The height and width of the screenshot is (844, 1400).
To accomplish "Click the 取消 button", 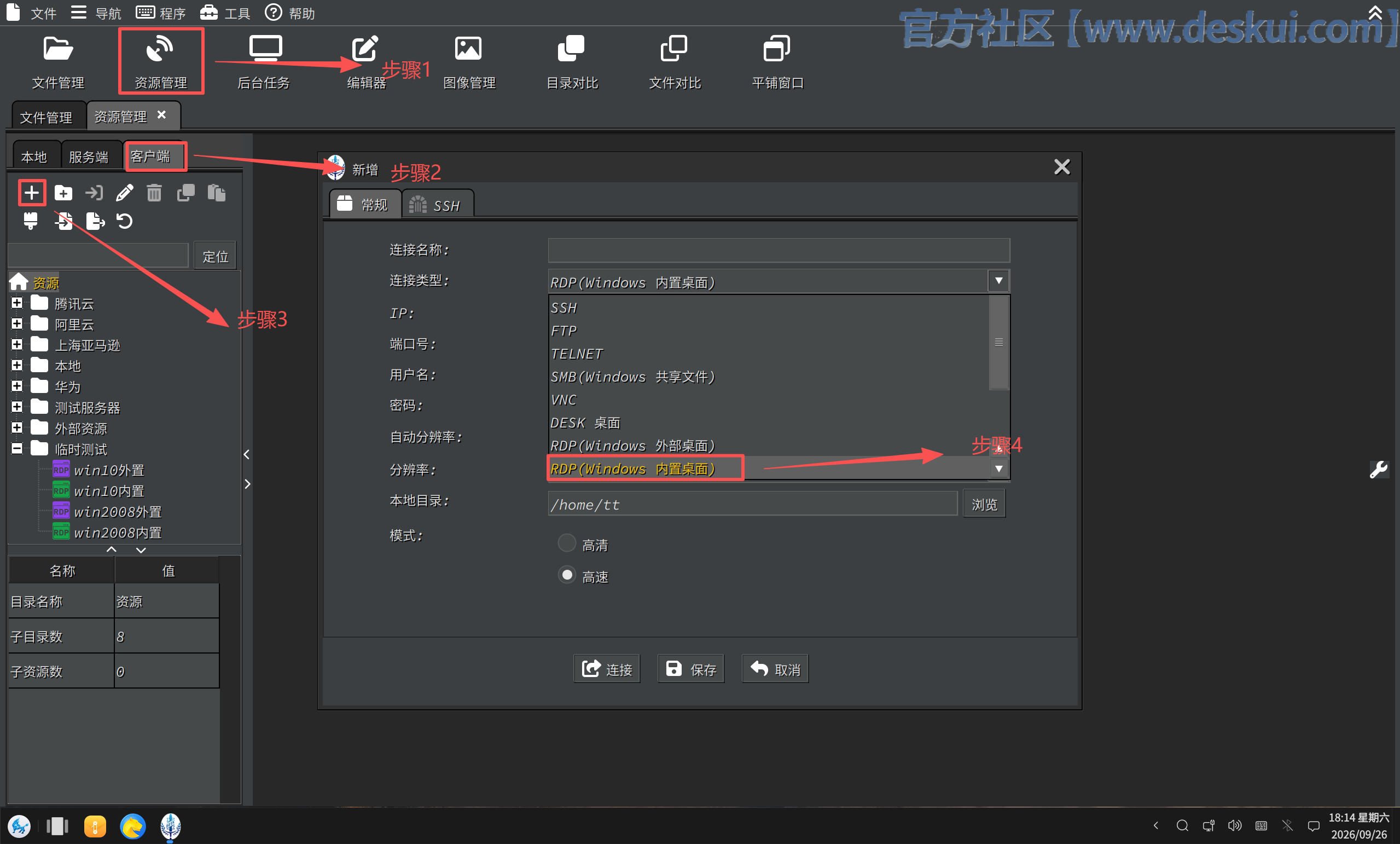I will click(x=775, y=669).
